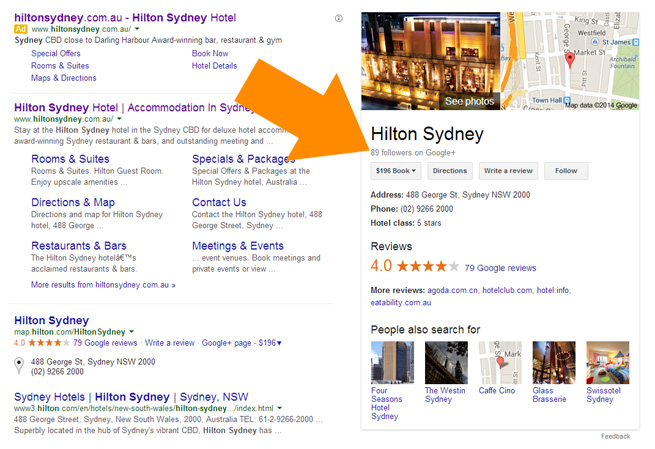
Task: Open the Restaurants & Bars sitelink
Action: 79,246
